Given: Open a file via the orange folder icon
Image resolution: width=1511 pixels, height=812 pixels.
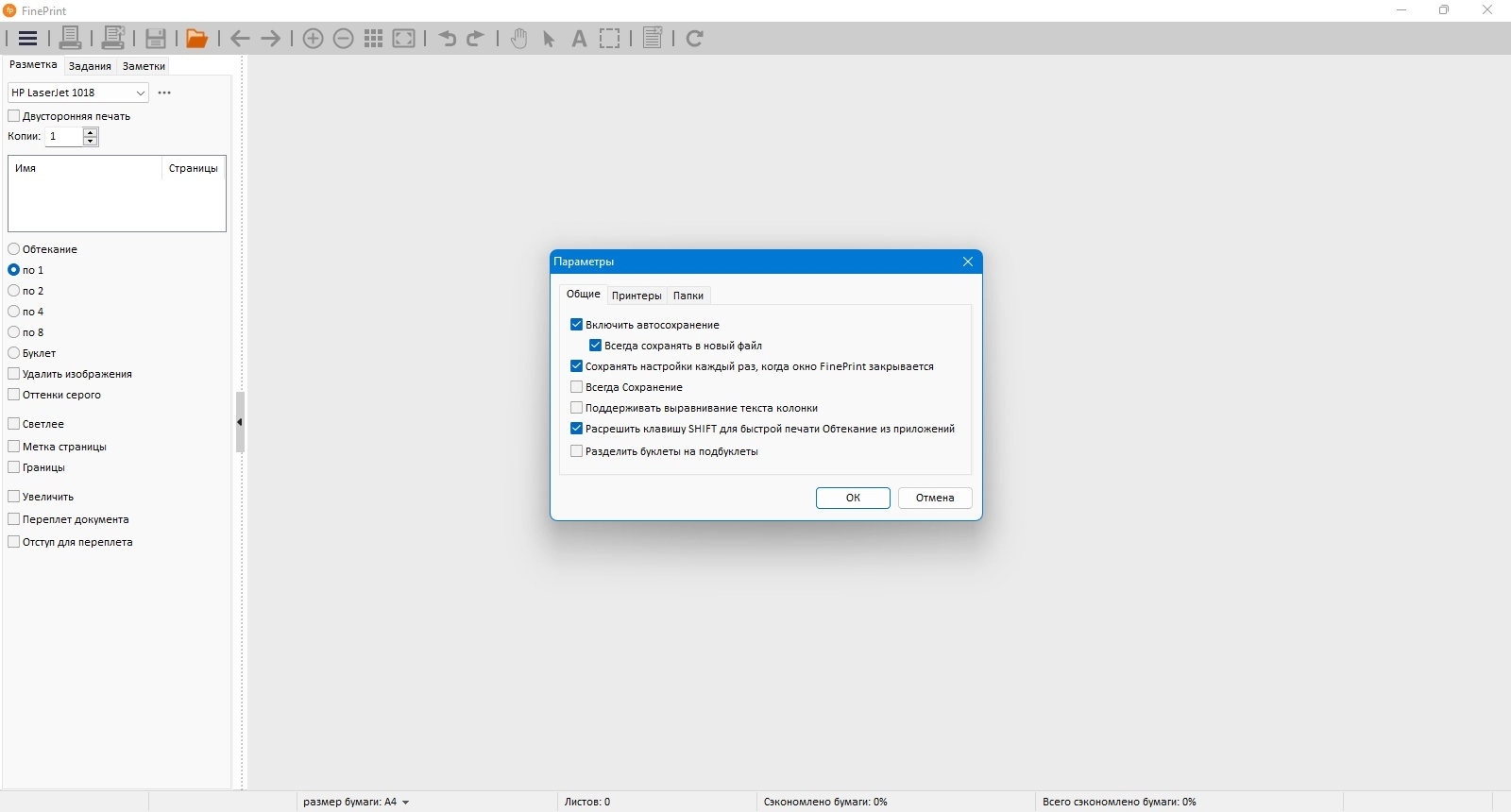Looking at the screenshot, I should pyautogui.click(x=196, y=39).
